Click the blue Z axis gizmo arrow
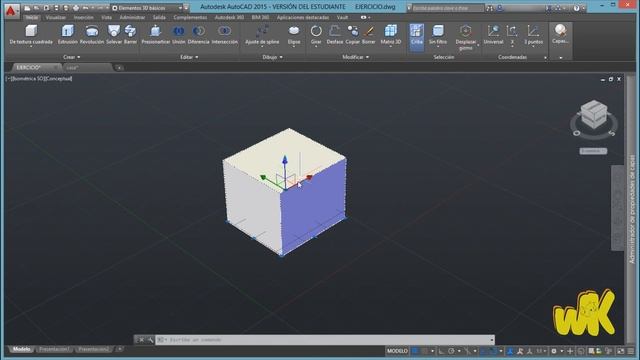 point(284,159)
